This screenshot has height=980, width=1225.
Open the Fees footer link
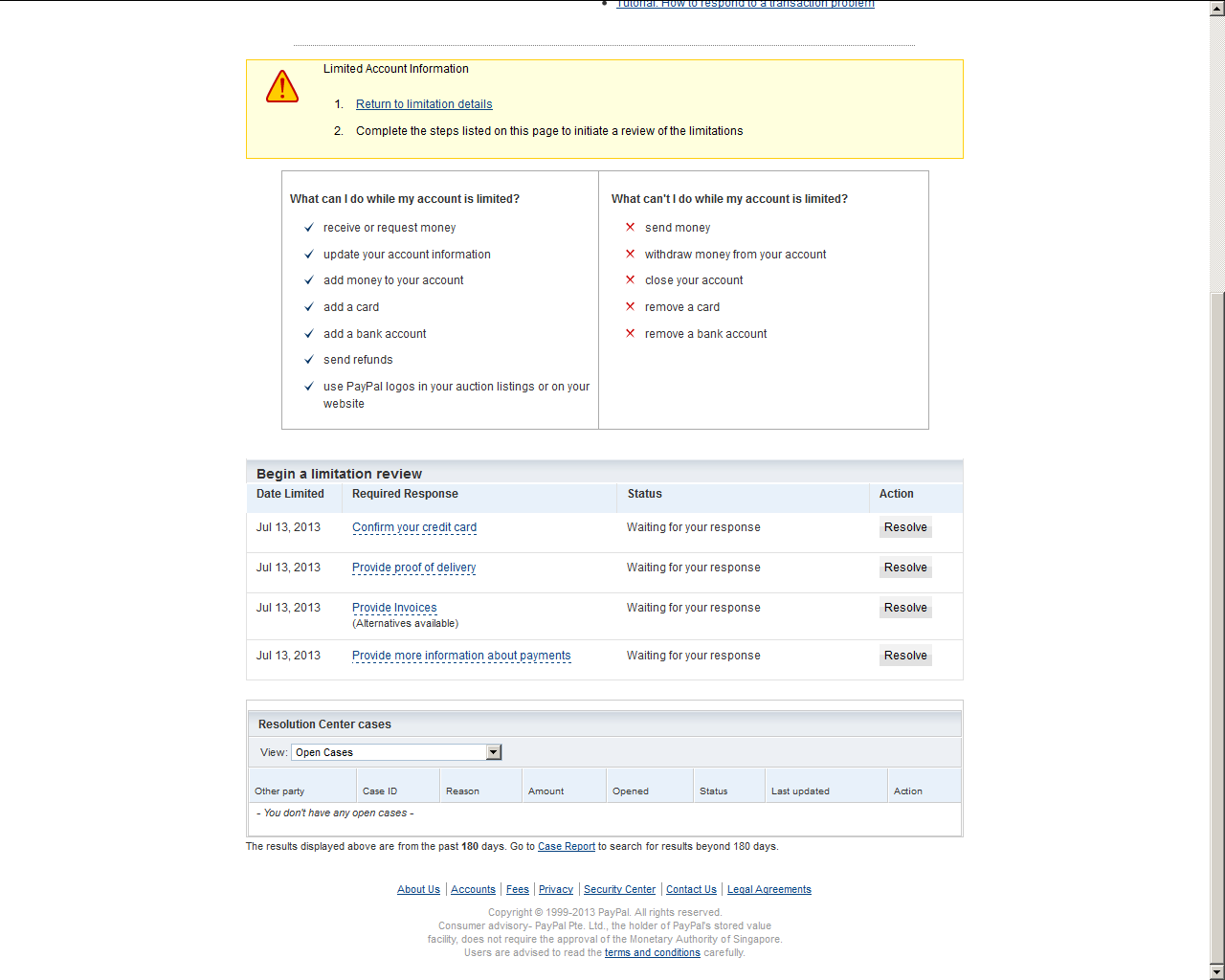pos(518,890)
